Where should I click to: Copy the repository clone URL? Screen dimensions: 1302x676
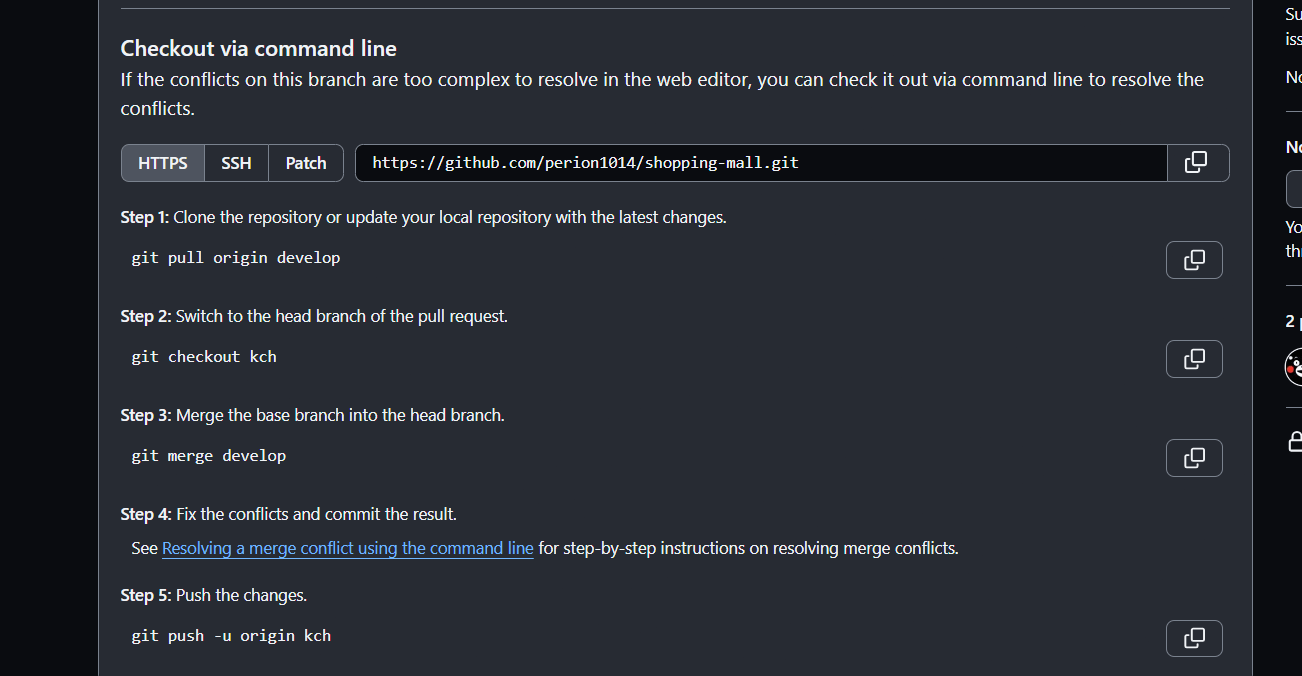1198,163
